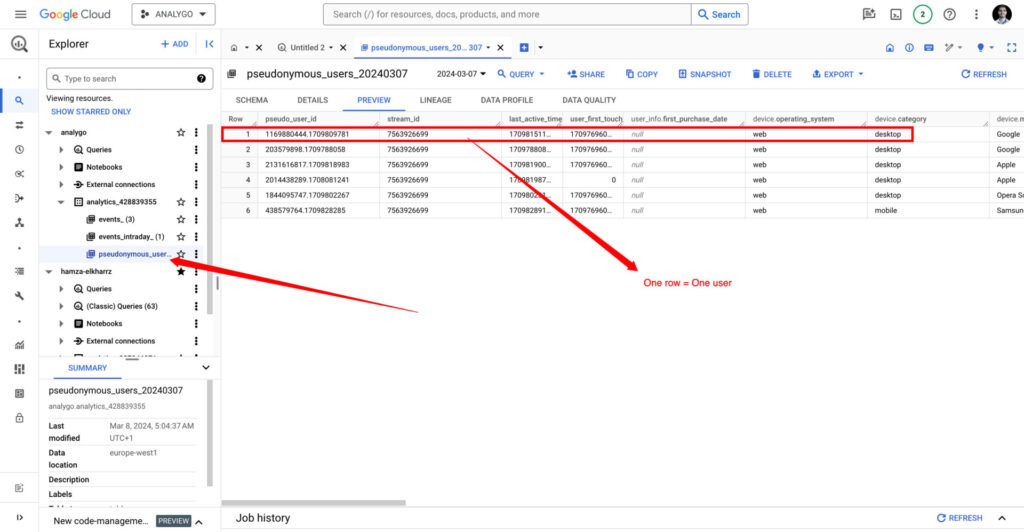Expand the Notebooks node under analygo

coord(61,167)
